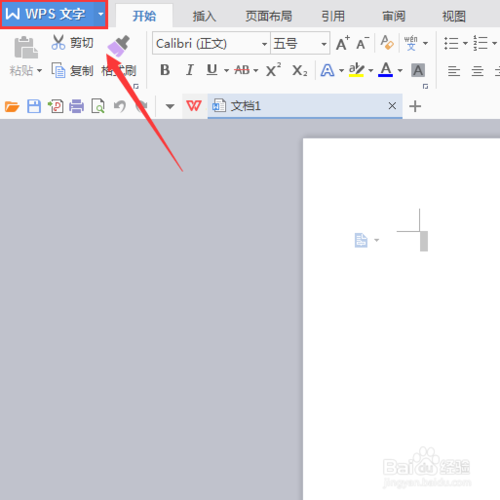Add new document tab with plus
The height and width of the screenshot is (500, 500).
(415, 106)
